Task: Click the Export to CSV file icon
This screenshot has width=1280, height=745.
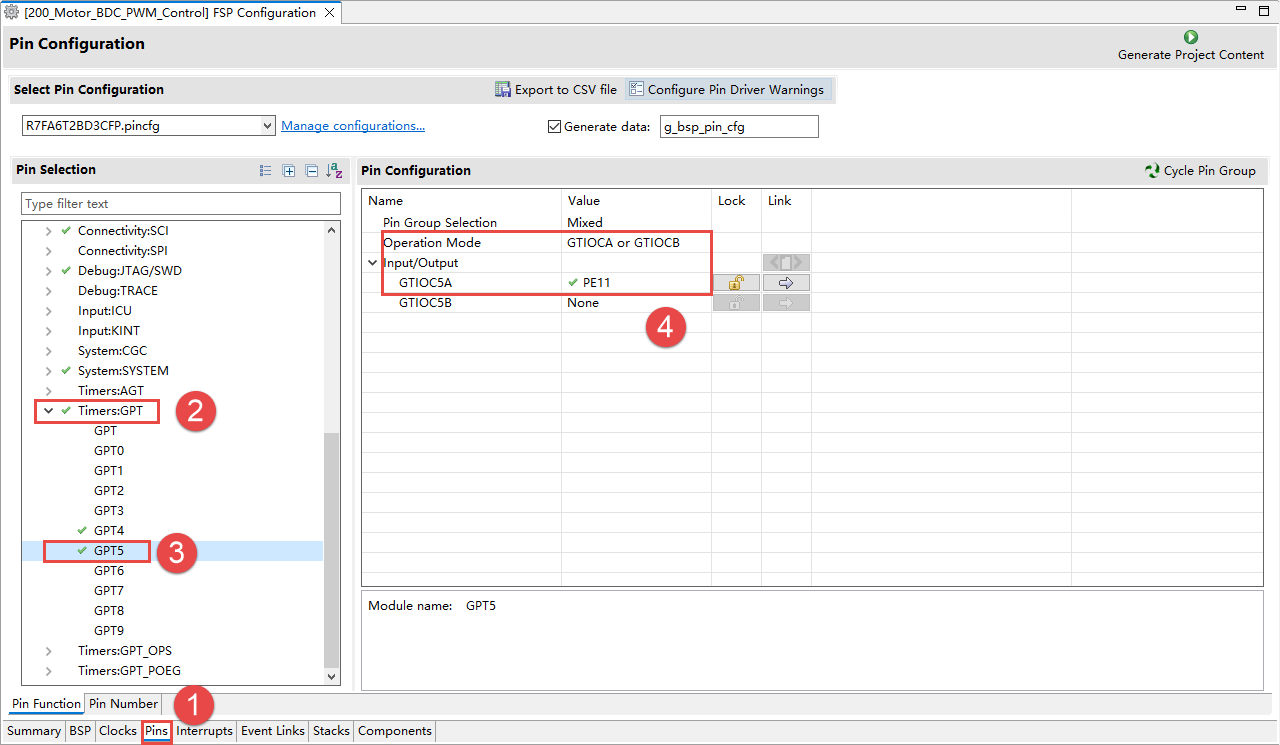Action: (503, 89)
